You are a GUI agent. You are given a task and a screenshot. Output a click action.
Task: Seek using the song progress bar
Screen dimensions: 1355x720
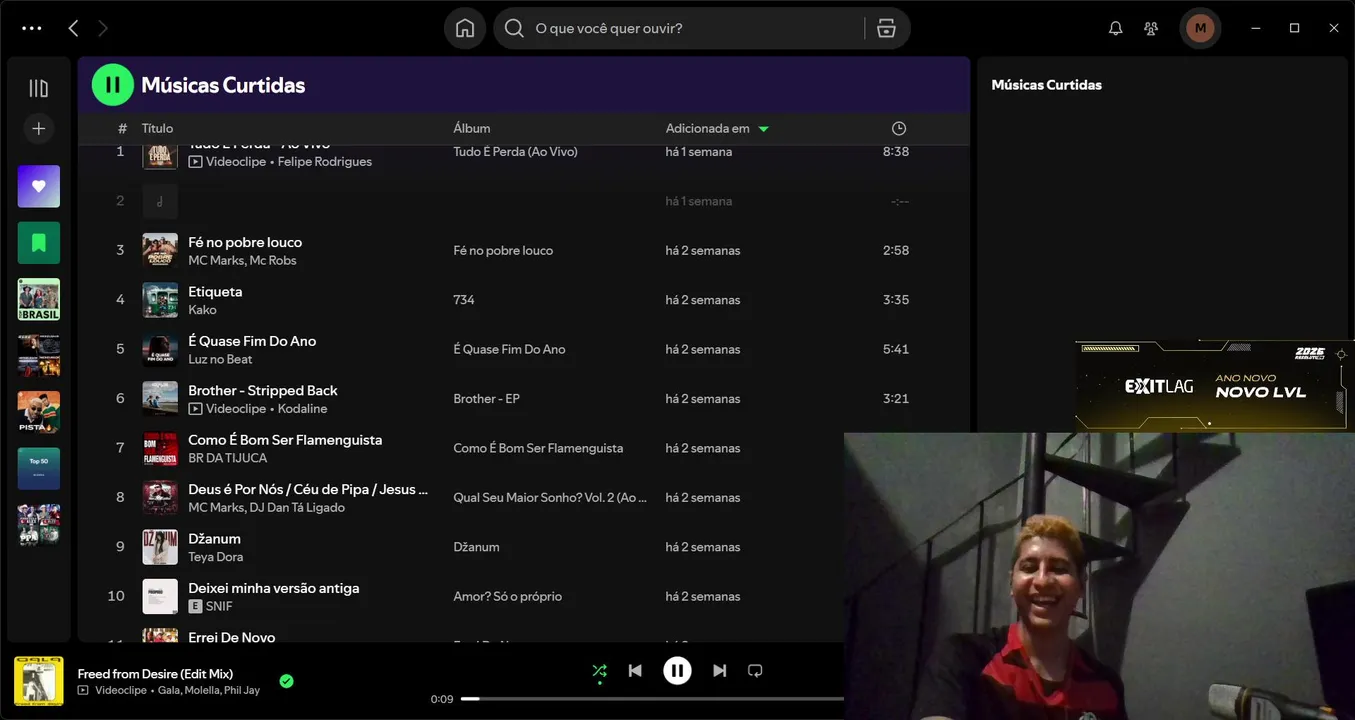pos(652,699)
